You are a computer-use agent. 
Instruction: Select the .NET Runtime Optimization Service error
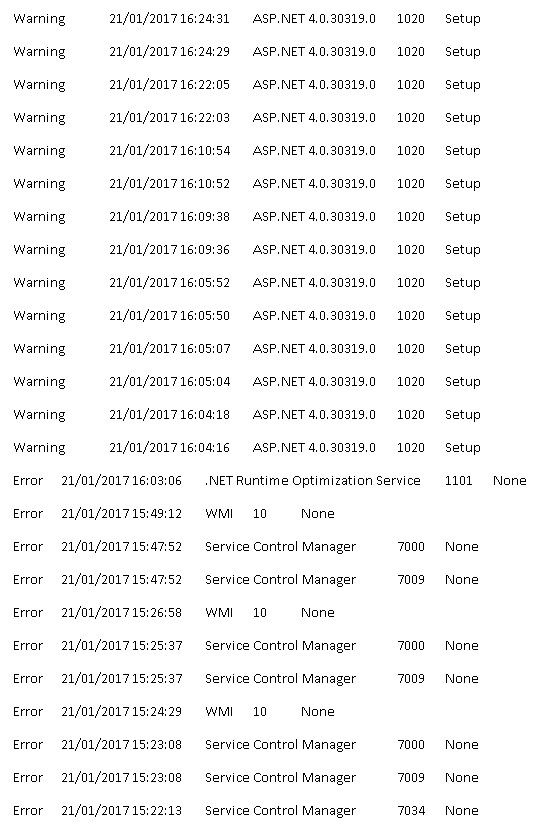[270, 481]
